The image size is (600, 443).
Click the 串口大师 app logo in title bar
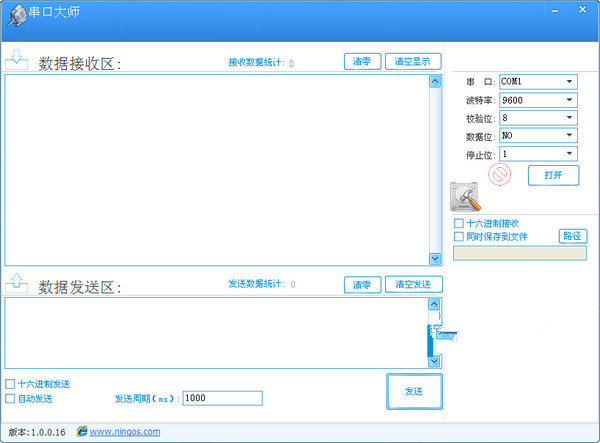click(x=18, y=14)
